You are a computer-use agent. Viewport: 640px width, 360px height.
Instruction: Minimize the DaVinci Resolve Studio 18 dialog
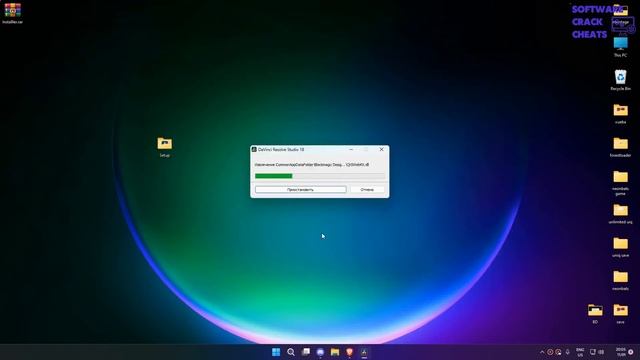pos(351,149)
